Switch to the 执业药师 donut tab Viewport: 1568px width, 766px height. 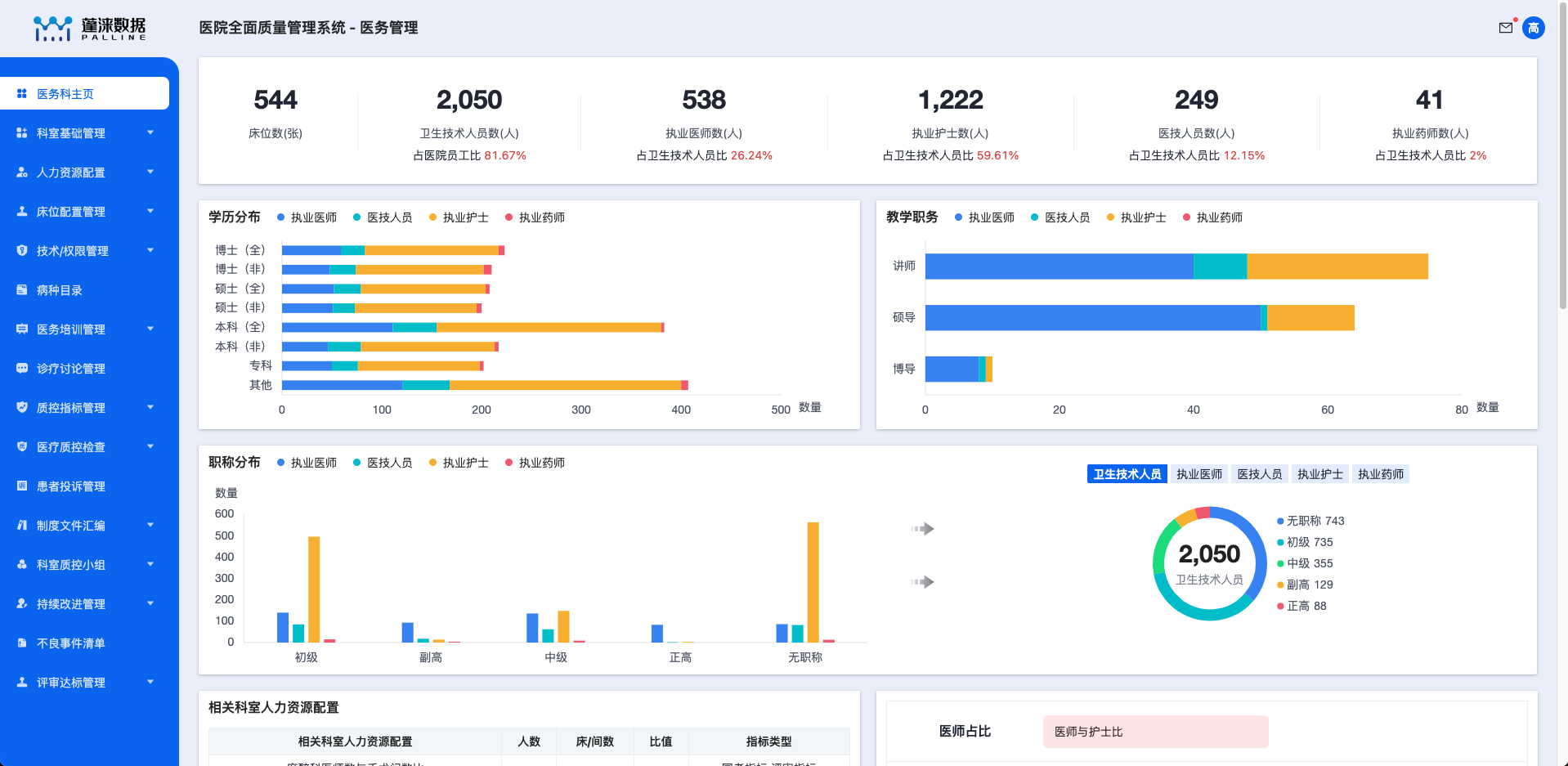1381,474
